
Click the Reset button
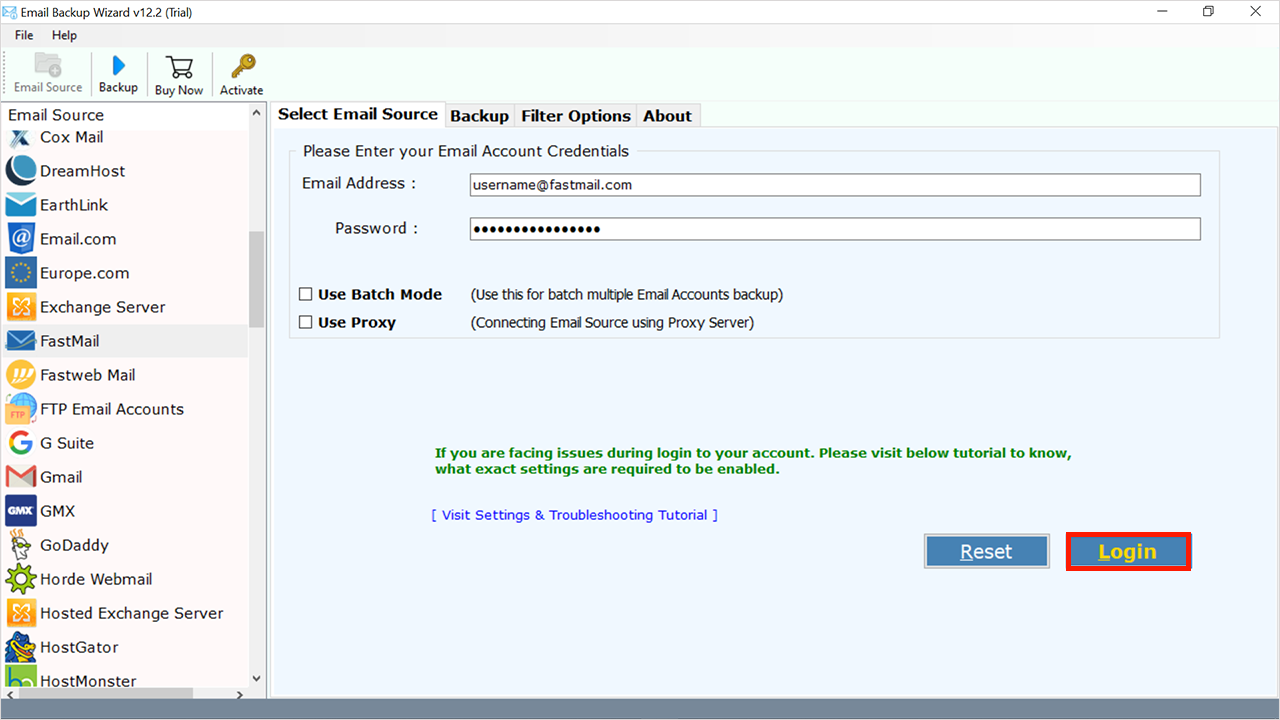[x=986, y=552]
